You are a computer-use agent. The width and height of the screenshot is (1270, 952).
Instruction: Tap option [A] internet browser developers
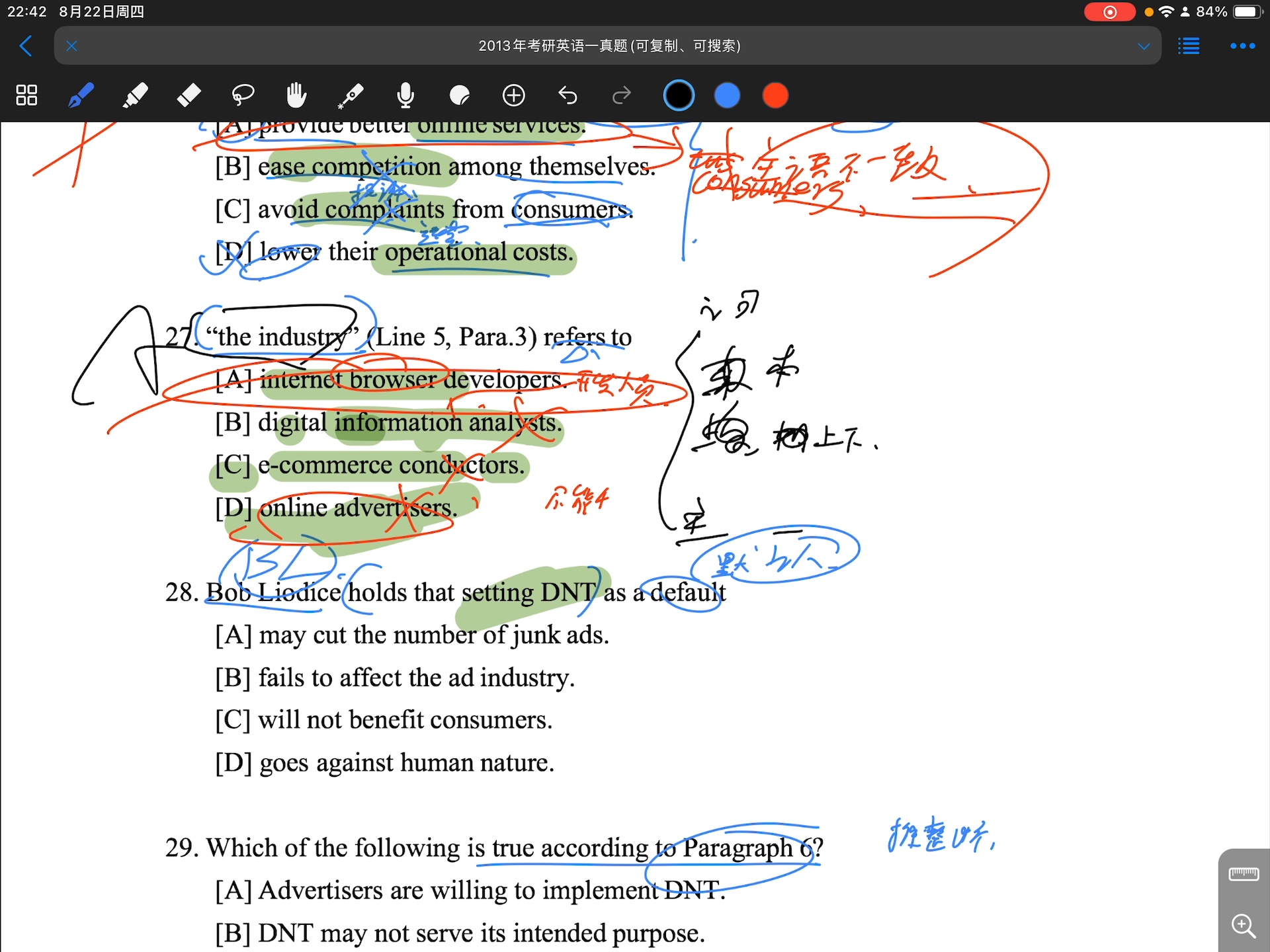pos(390,379)
